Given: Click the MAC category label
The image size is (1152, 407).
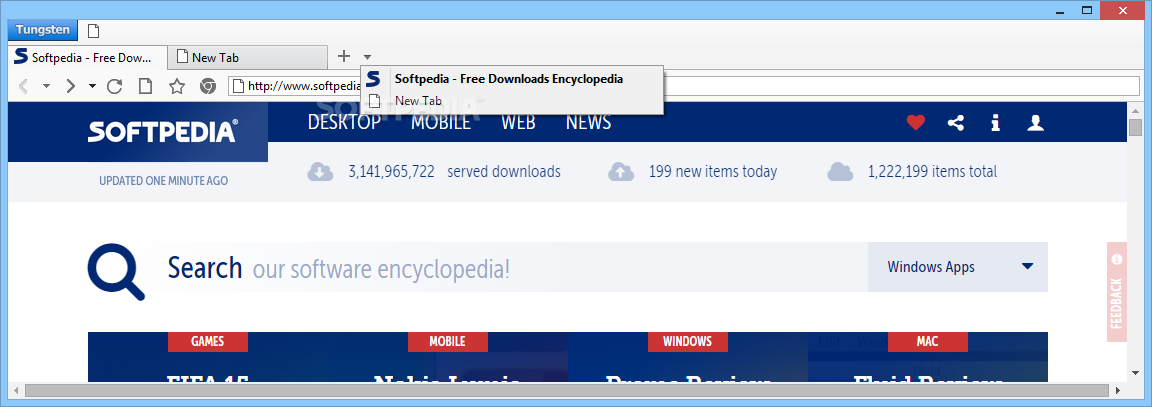Looking at the screenshot, I should point(928,342).
